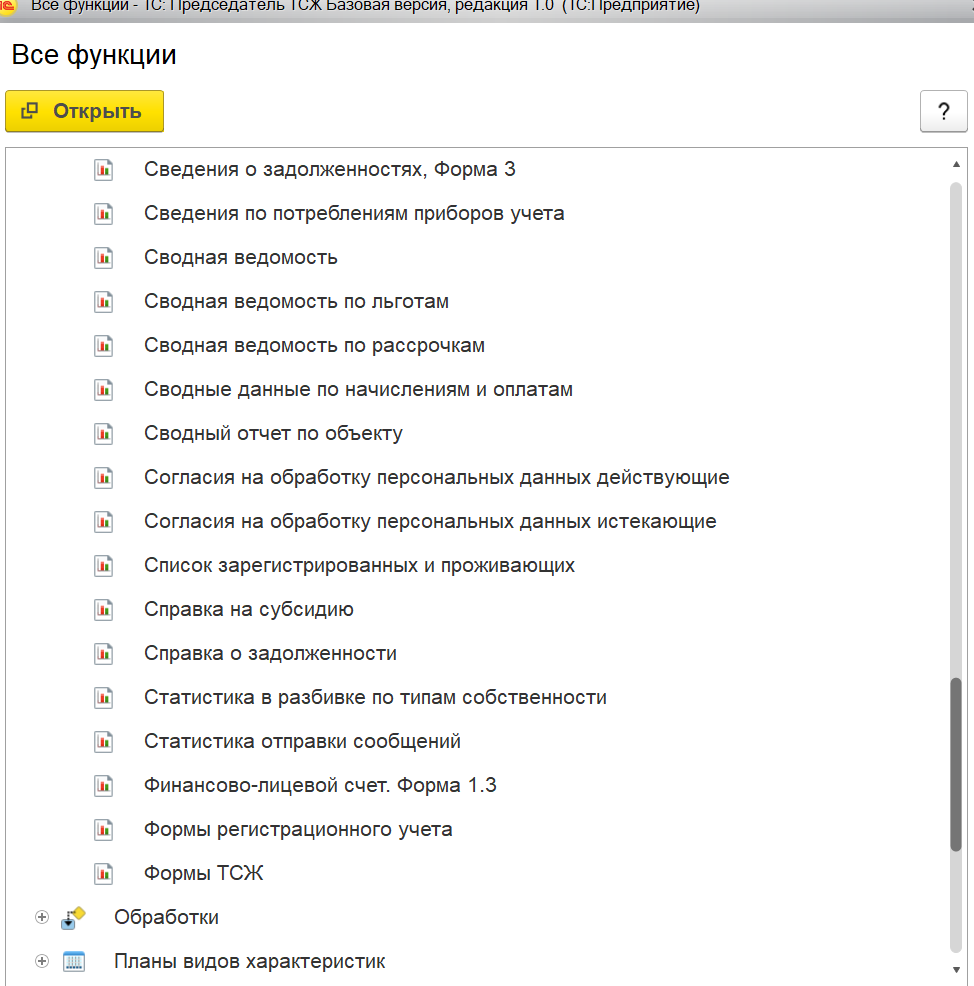Expand the Обработки tree node

[42, 918]
